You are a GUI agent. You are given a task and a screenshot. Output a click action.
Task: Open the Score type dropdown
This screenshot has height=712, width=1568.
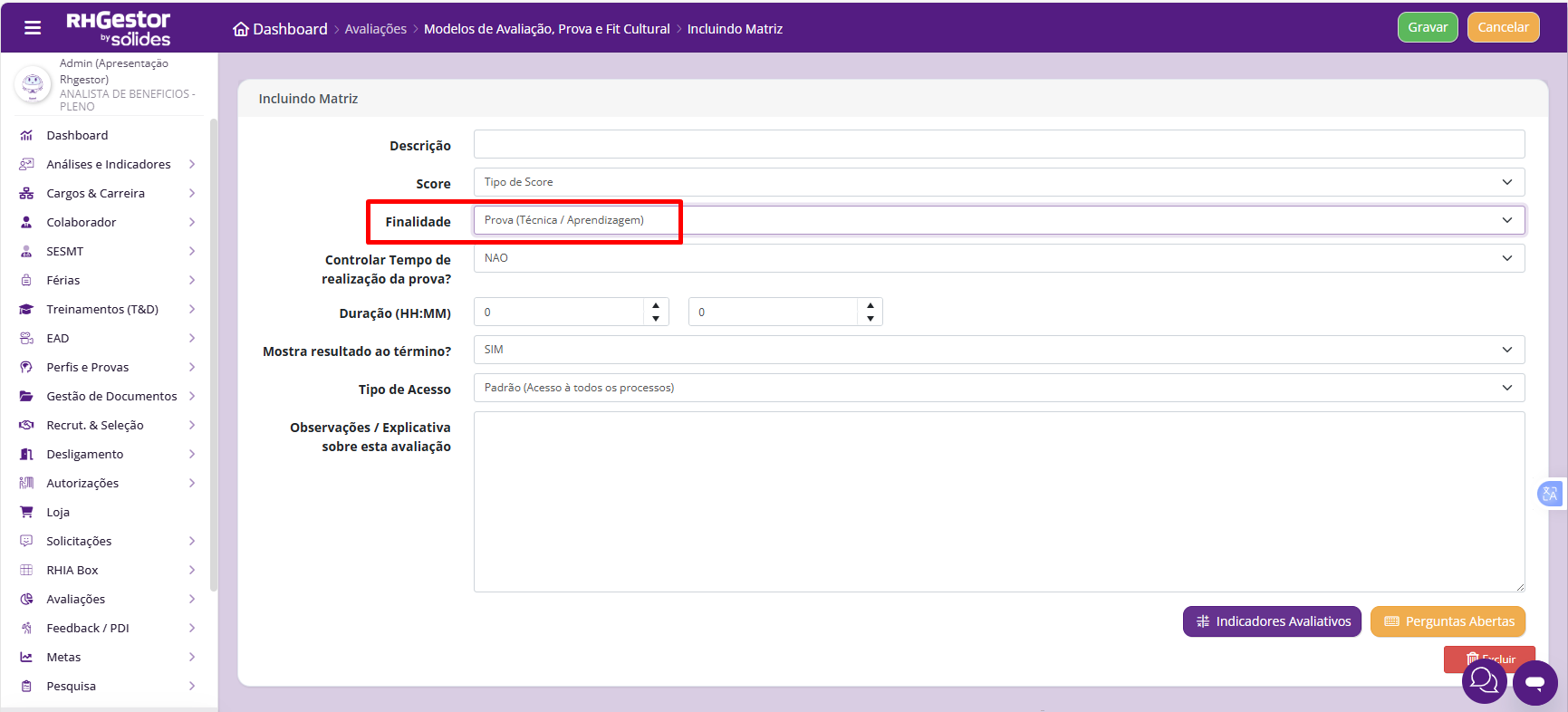(x=999, y=182)
